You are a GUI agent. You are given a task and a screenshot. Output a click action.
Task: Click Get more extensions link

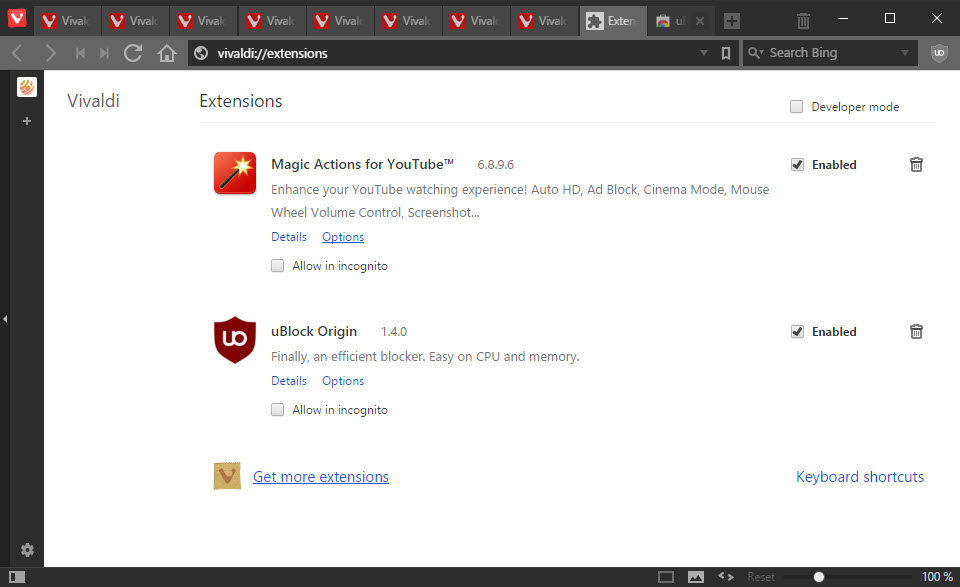pyautogui.click(x=321, y=477)
